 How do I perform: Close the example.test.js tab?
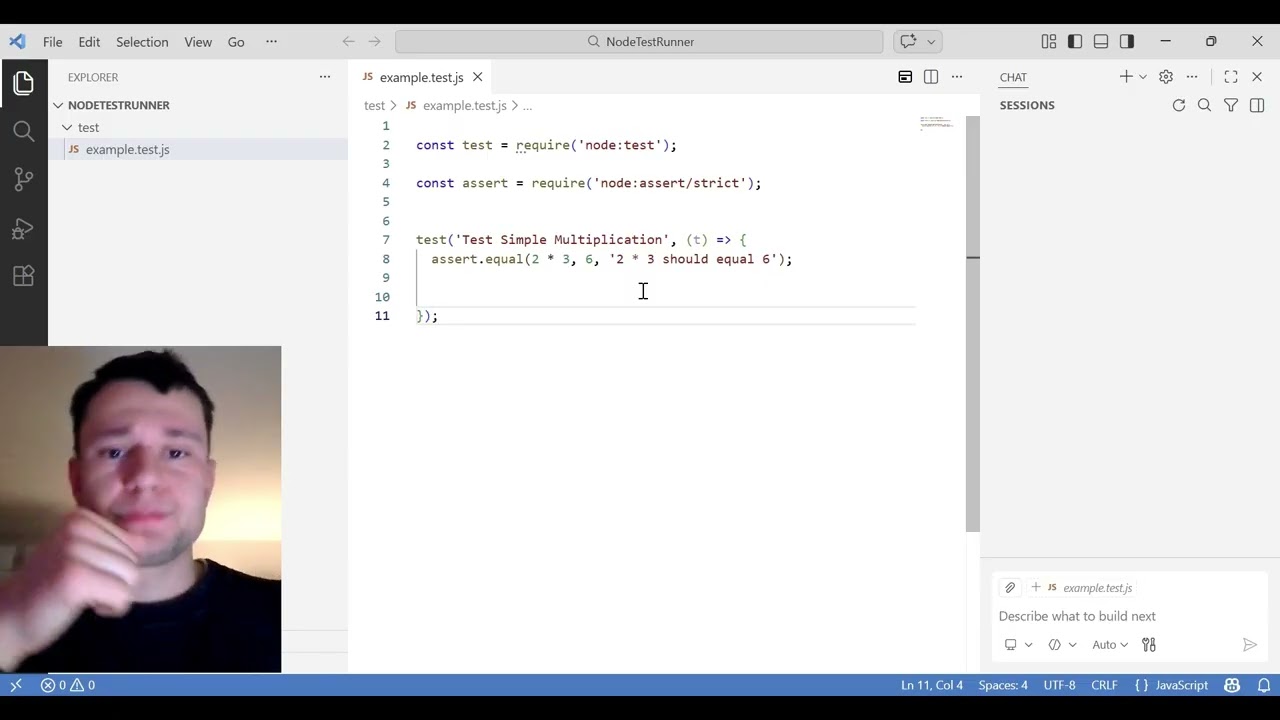[478, 77]
